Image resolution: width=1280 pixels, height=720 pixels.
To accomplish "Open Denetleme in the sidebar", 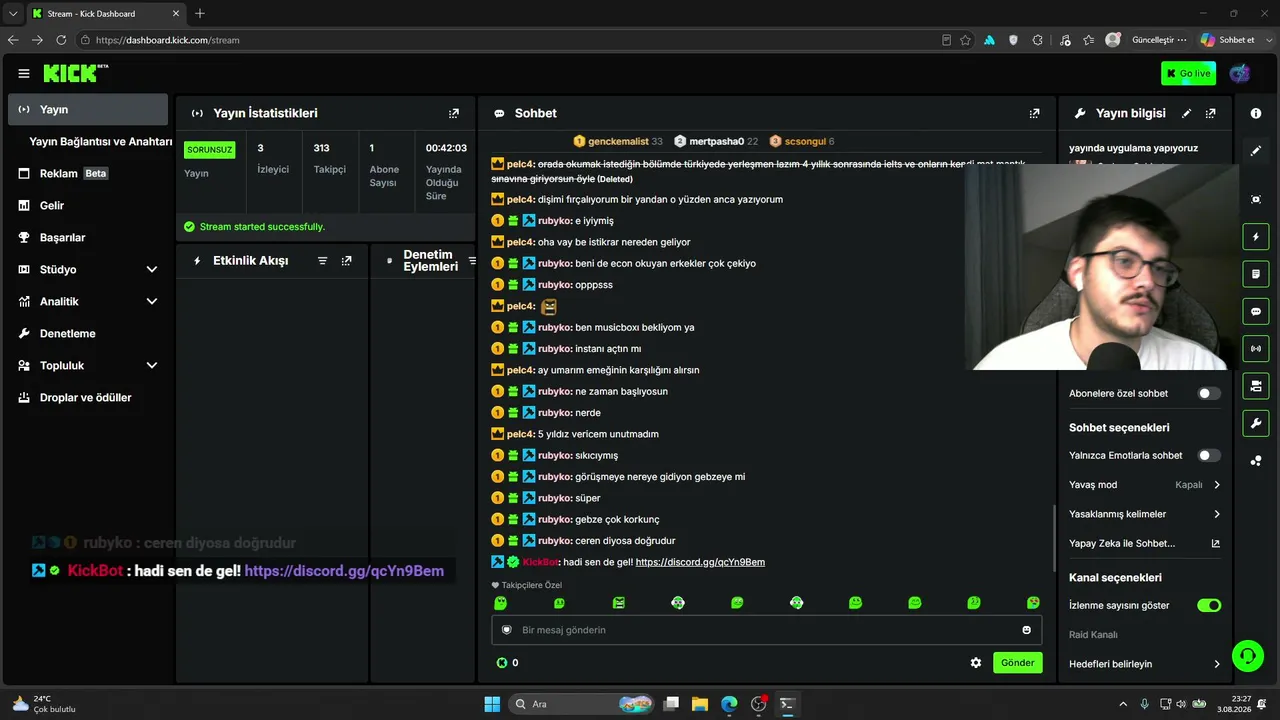I will point(88,333).
